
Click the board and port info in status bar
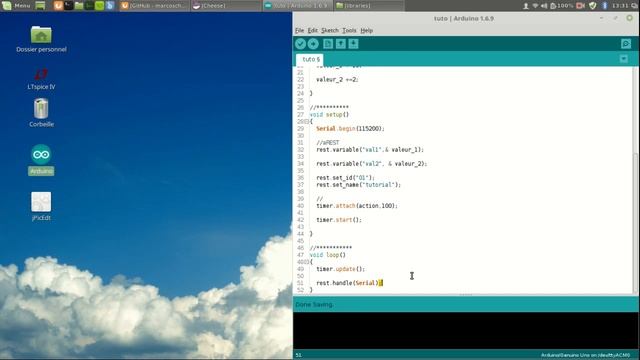[x=585, y=355]
